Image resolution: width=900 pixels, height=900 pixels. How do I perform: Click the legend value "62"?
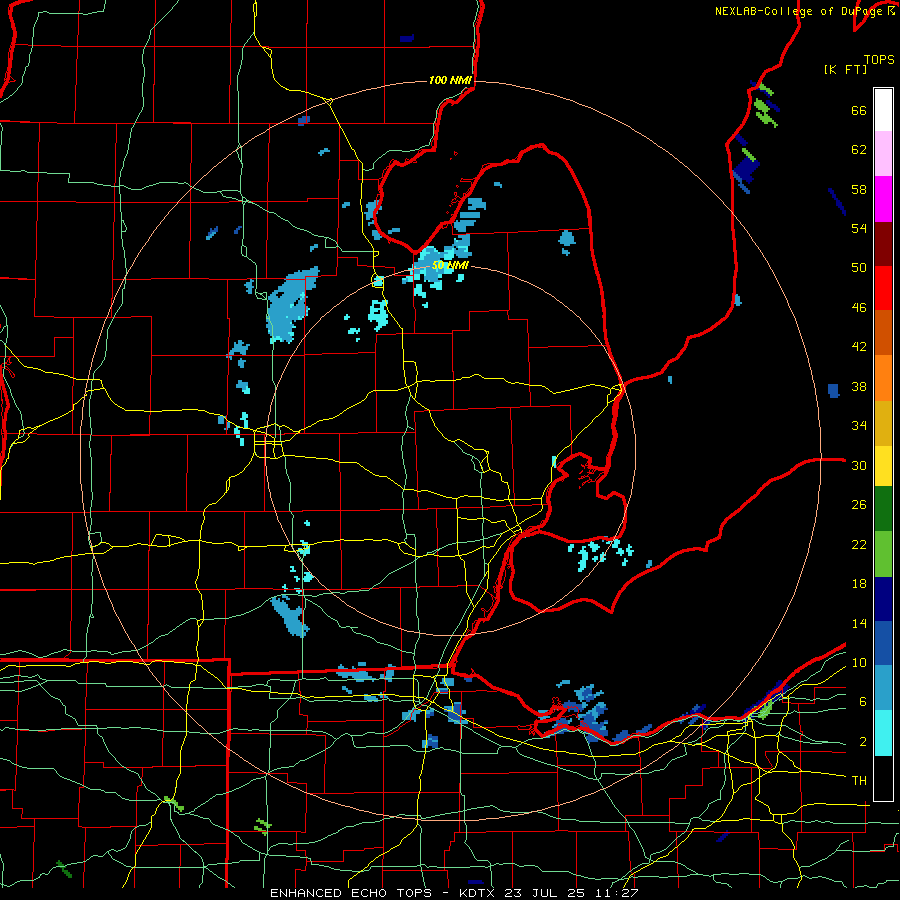point(859,150)
